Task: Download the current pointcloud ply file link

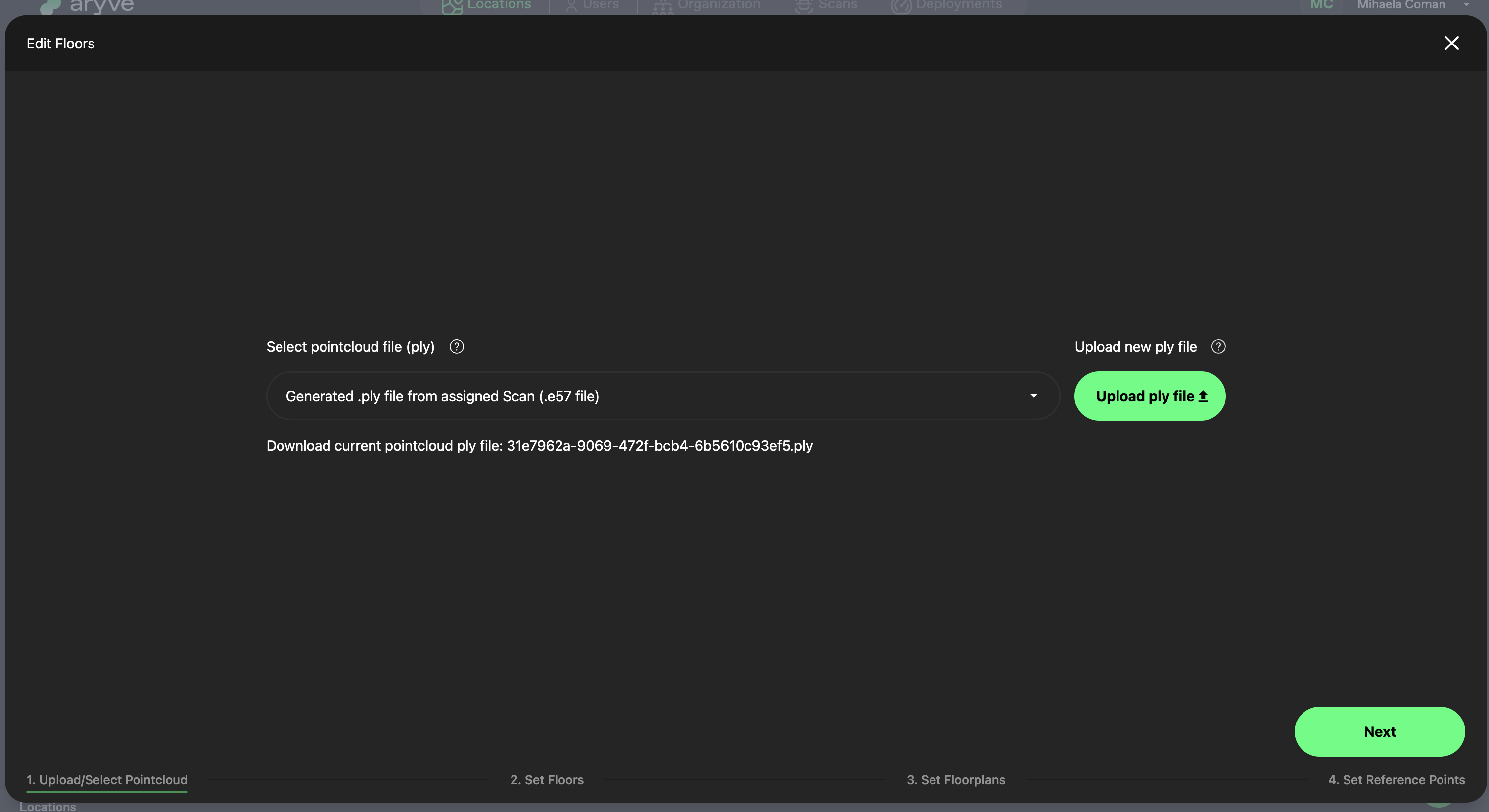Action: coord(659,446)
